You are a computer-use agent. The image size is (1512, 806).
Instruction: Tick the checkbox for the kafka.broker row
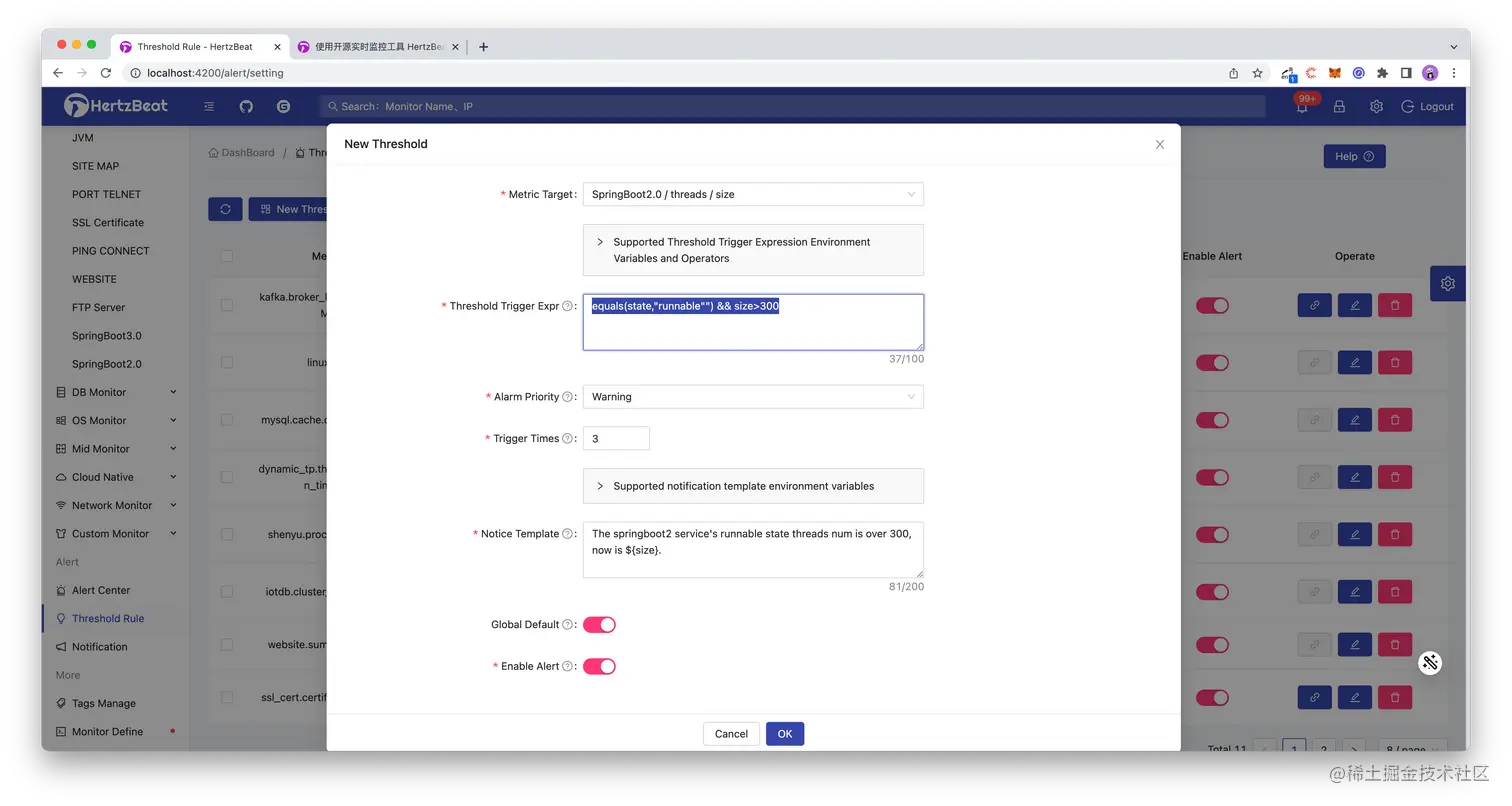pyautogui.click(x=227, y=305)
